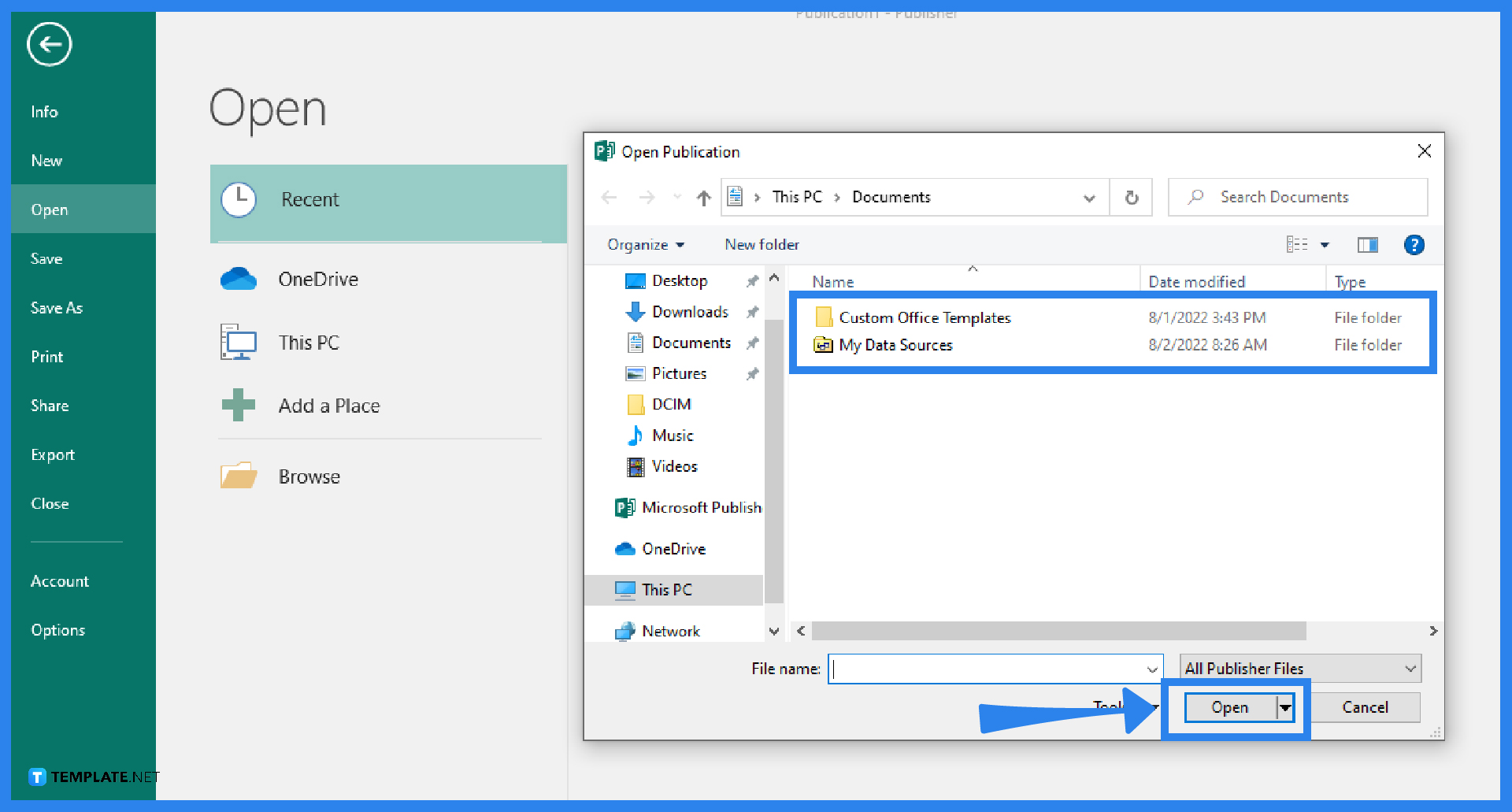Open Help with the question mark icon
Viewport: 1512px width, 812px height.
(1414, 244)
